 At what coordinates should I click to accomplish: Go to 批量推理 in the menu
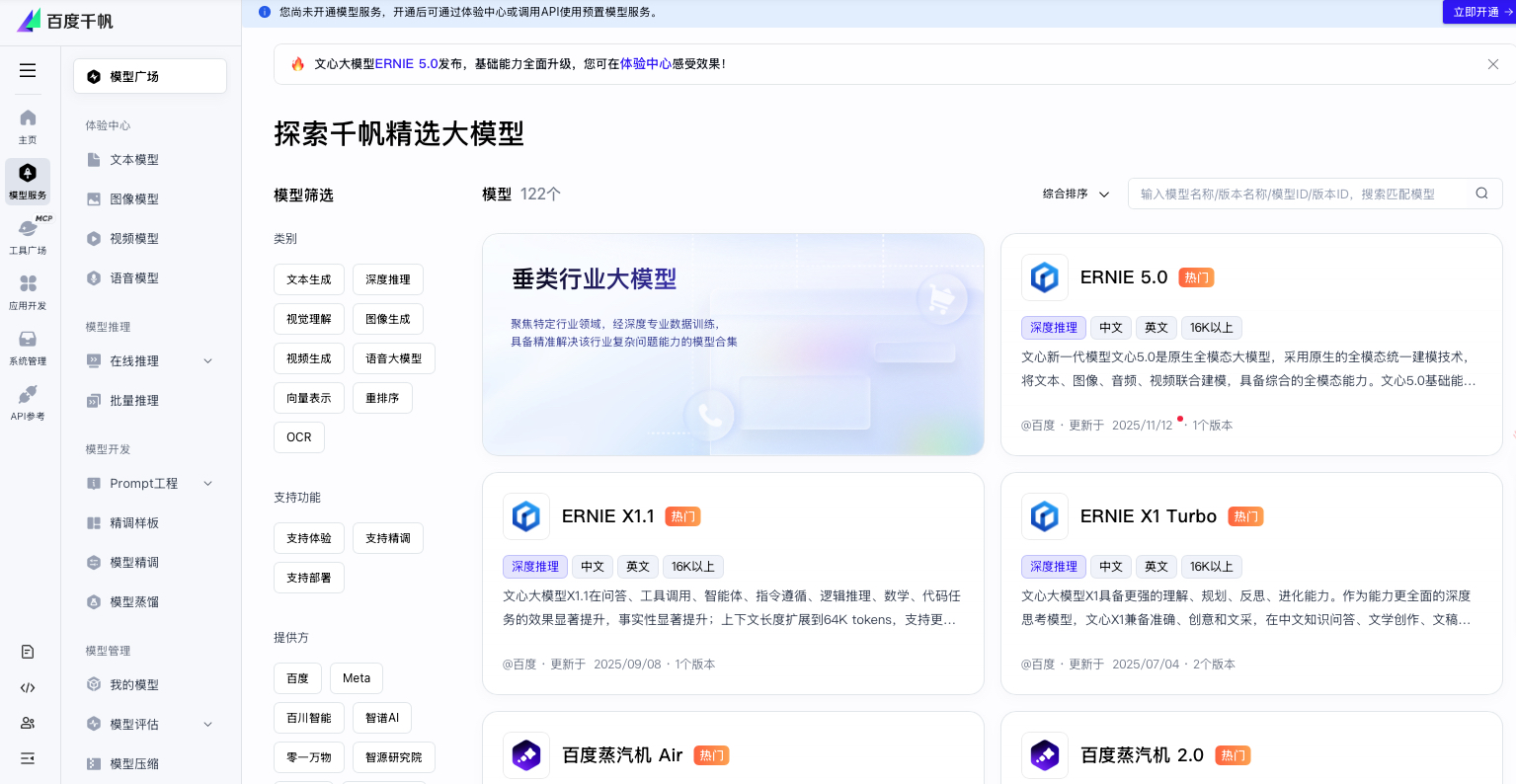click(x=134, y=401)
